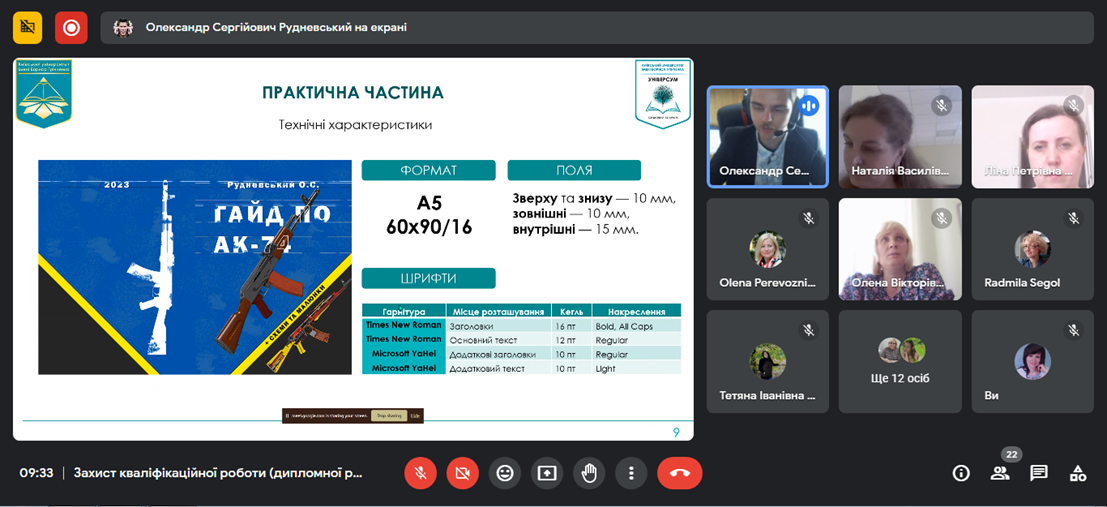Click Olena Perevozni... participant tile
The height and width of the screenshot is (507, 1107).
click(x=767, y=249)
